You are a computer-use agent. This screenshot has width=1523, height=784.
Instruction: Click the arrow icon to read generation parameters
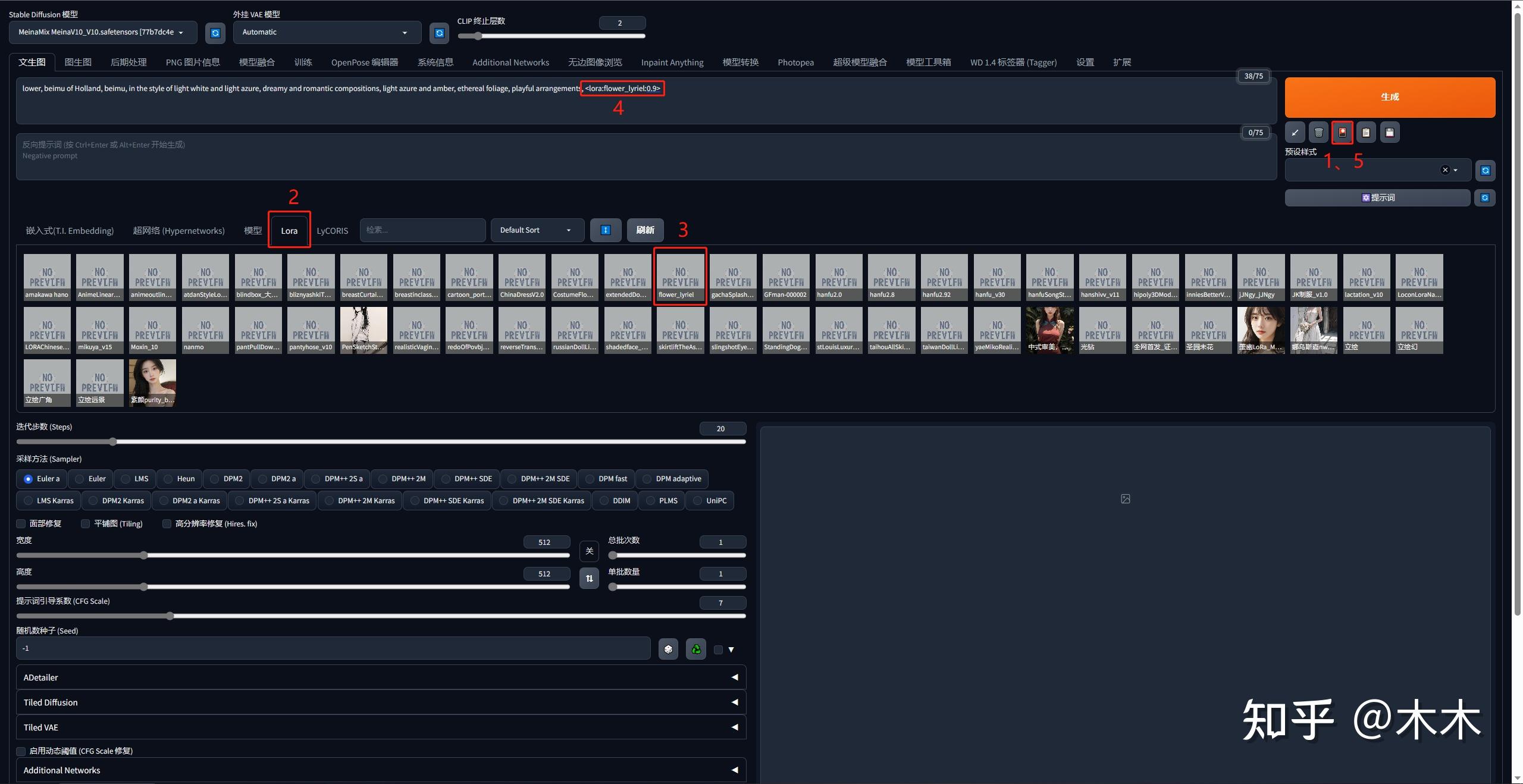point(1295,133)
